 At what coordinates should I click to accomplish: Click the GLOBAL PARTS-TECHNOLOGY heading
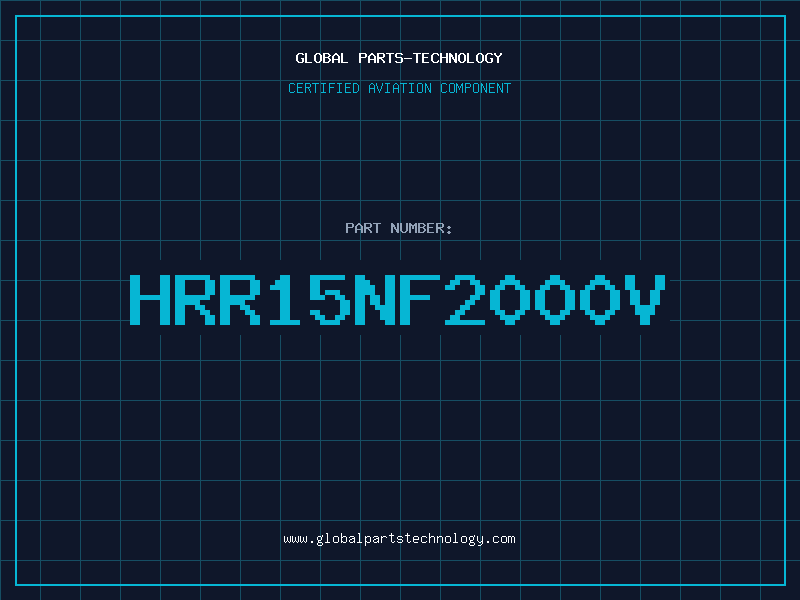tap(399, 58)
